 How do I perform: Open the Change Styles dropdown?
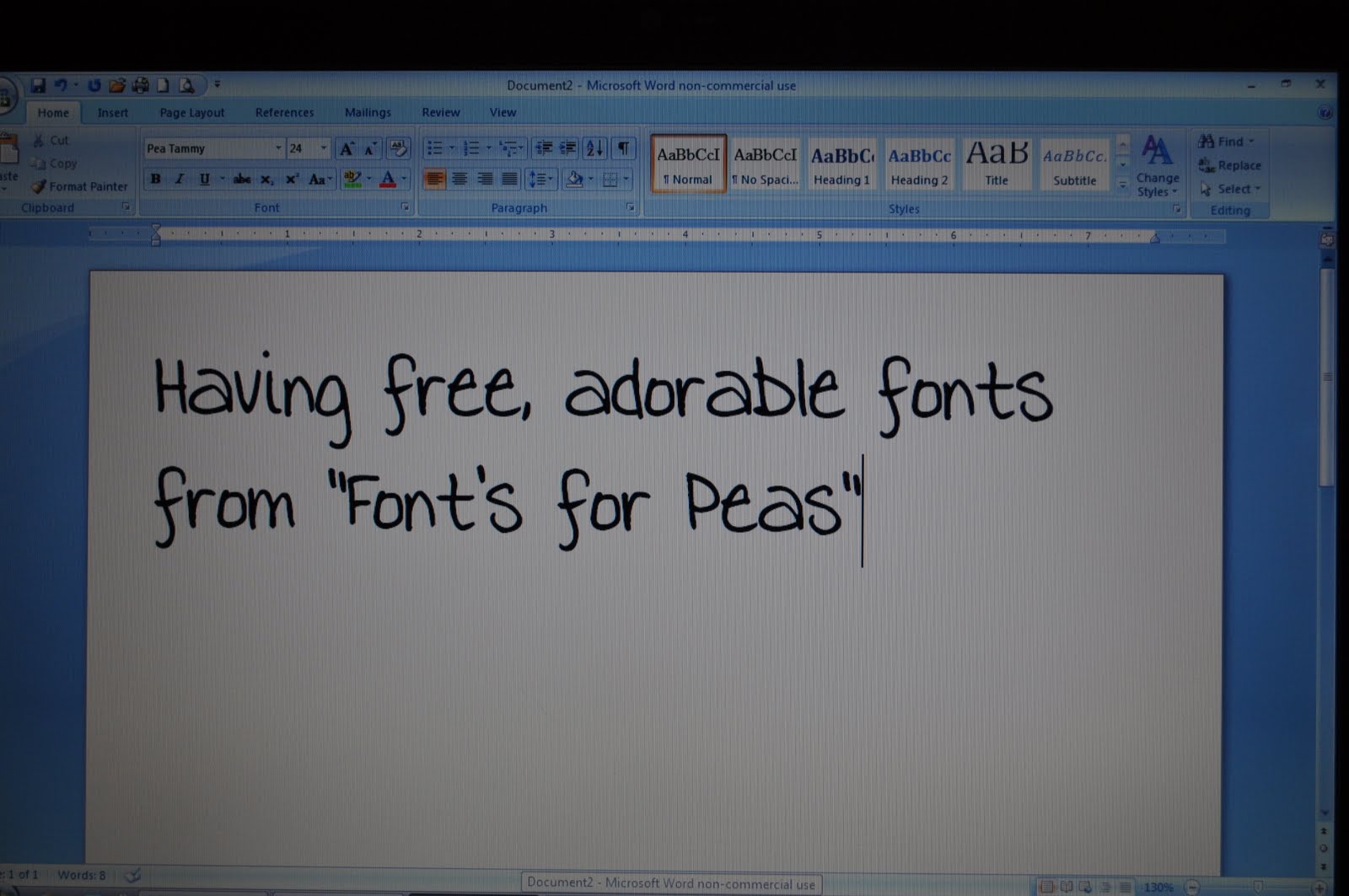[x=1157, y=167]
